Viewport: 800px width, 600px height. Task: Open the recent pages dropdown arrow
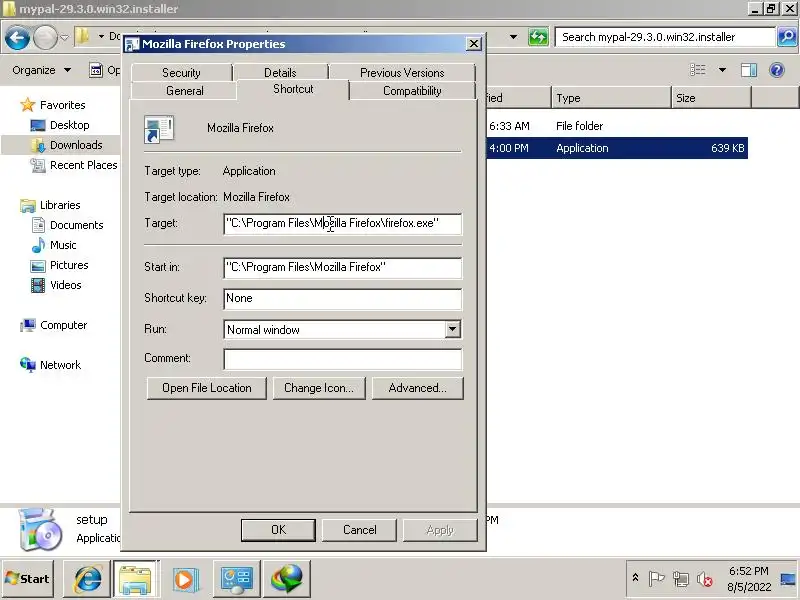click(x=64, y=37)
